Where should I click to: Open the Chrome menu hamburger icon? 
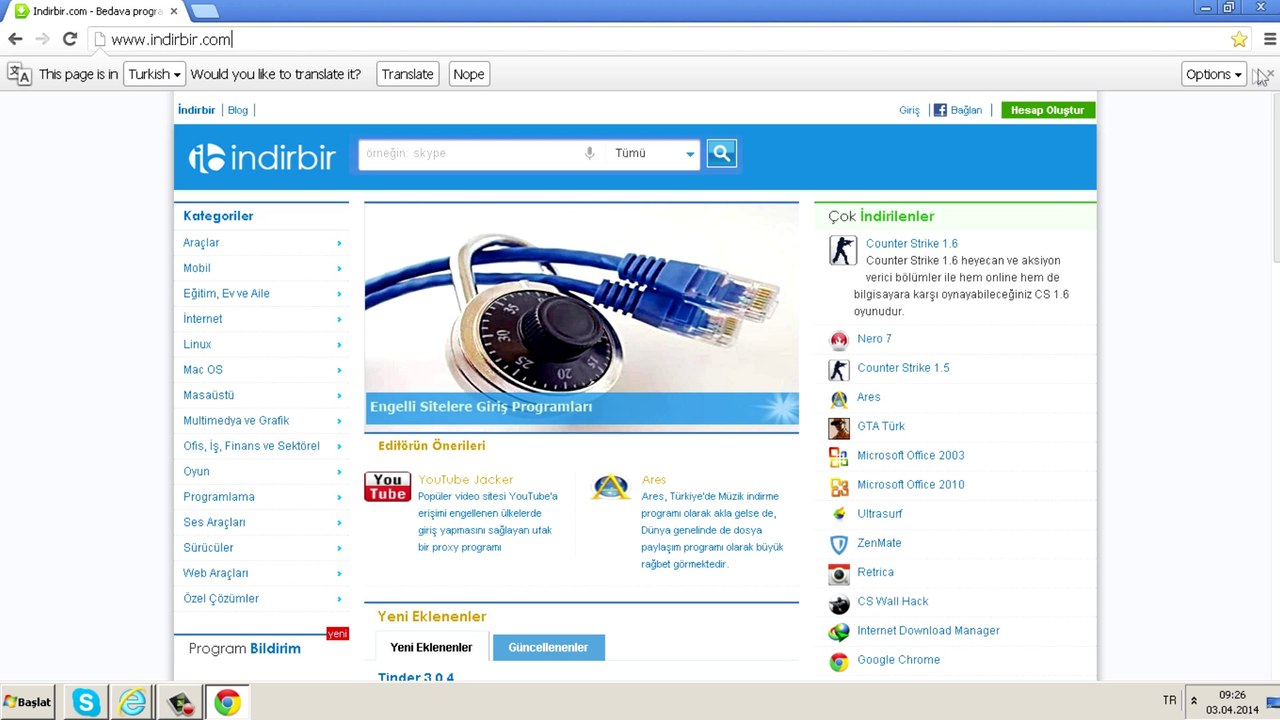[1270, 39]
